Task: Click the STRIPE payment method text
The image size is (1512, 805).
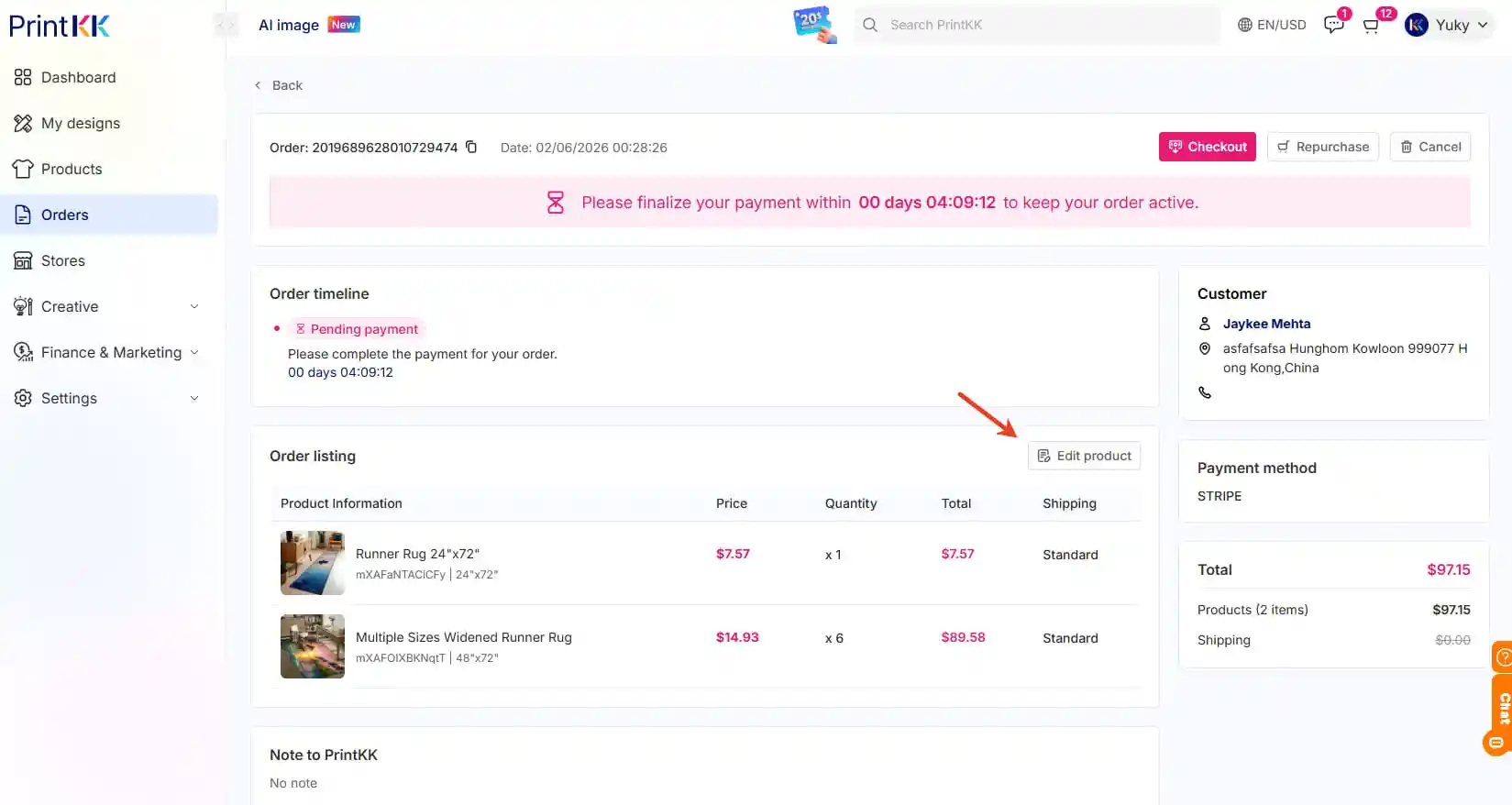Action: pos(1220,496)
